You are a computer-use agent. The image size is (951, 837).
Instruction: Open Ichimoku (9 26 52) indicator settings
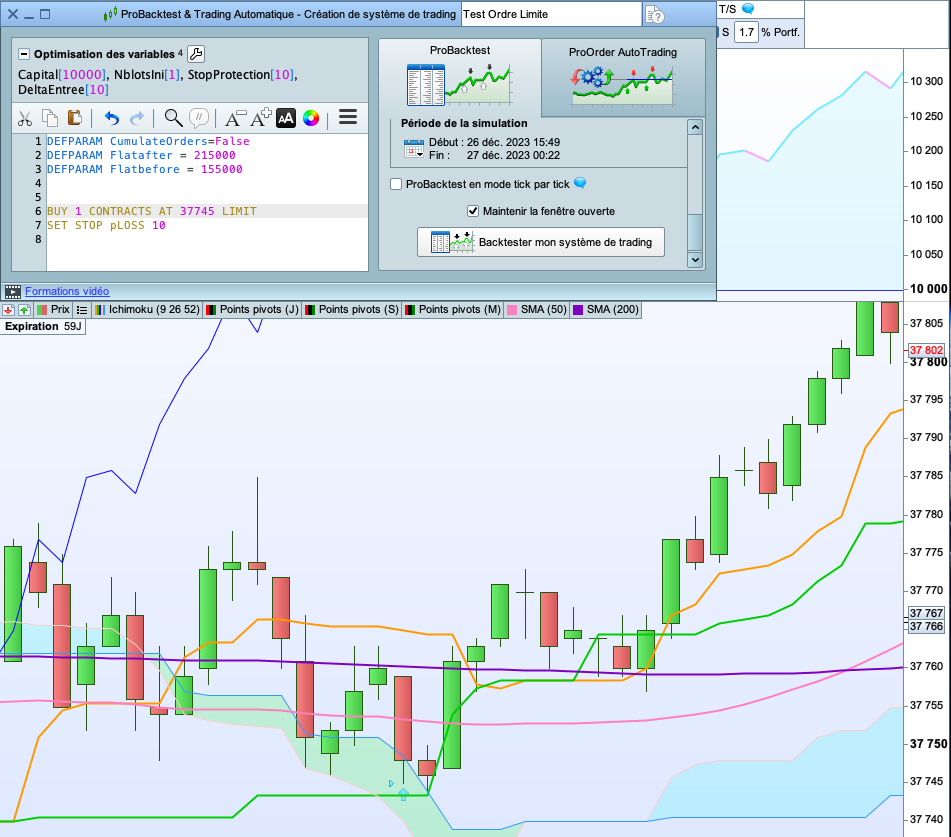(147, 309)
